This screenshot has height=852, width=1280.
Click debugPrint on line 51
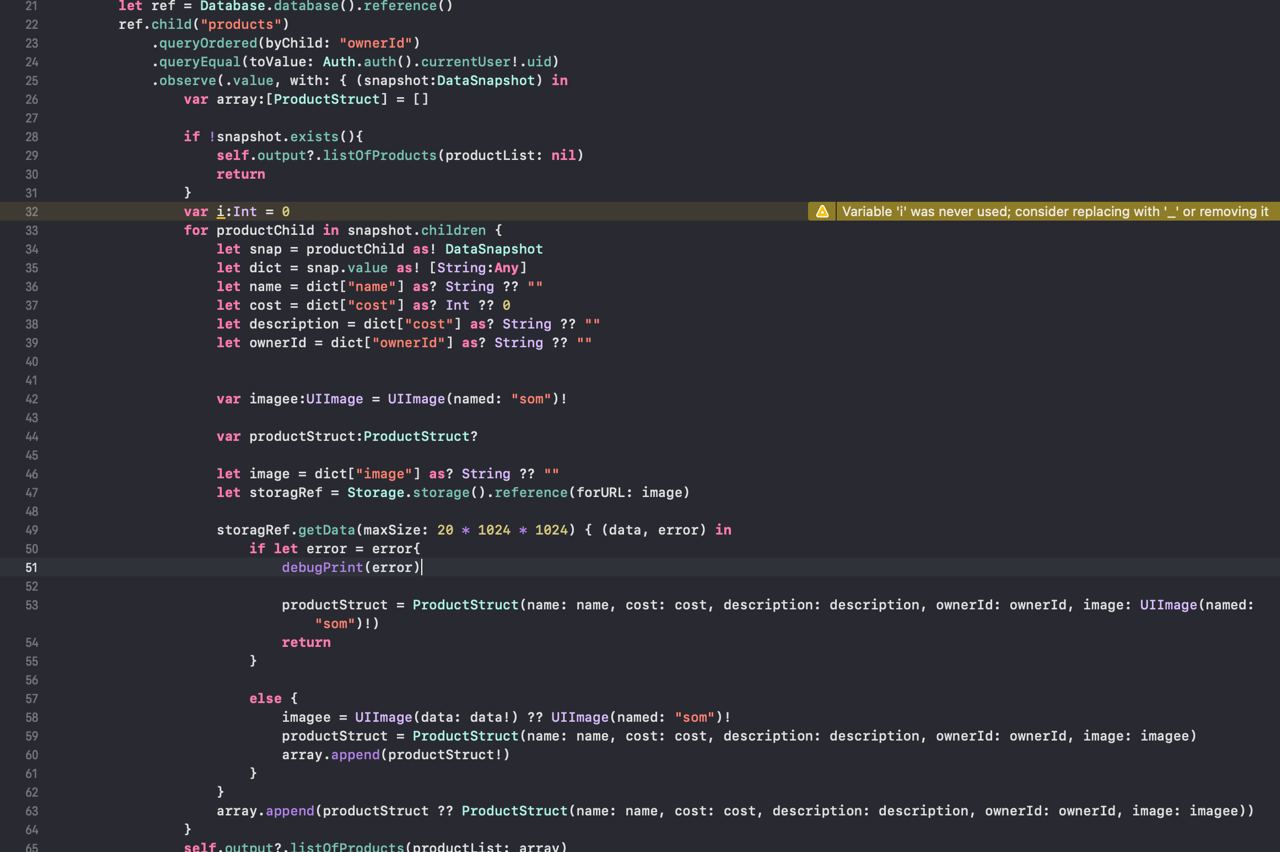(323, 567)
